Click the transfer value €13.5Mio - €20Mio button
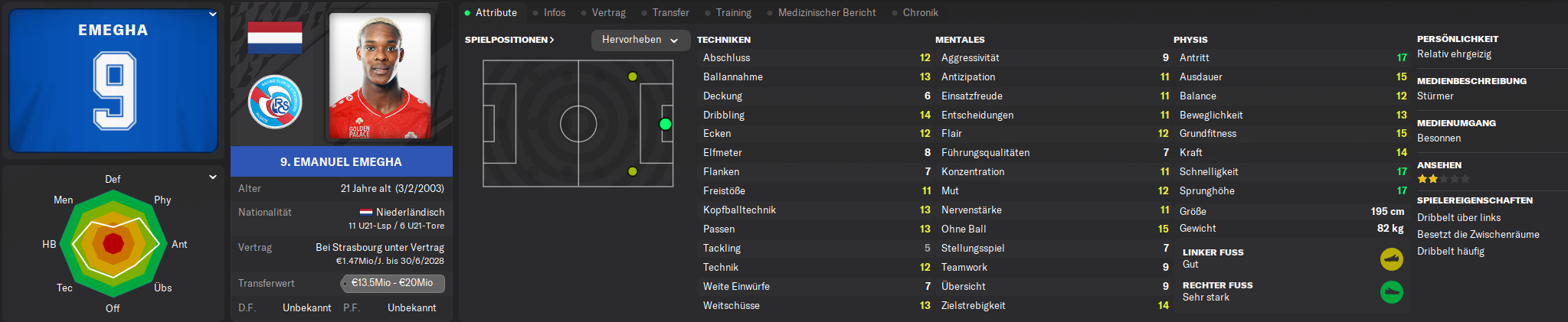 coord(393,283)
